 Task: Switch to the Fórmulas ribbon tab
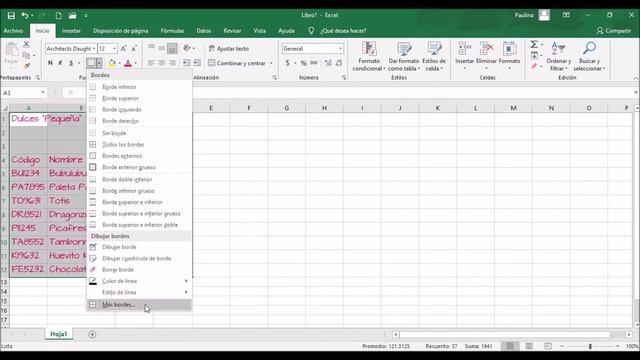click(x=172, y=31)
